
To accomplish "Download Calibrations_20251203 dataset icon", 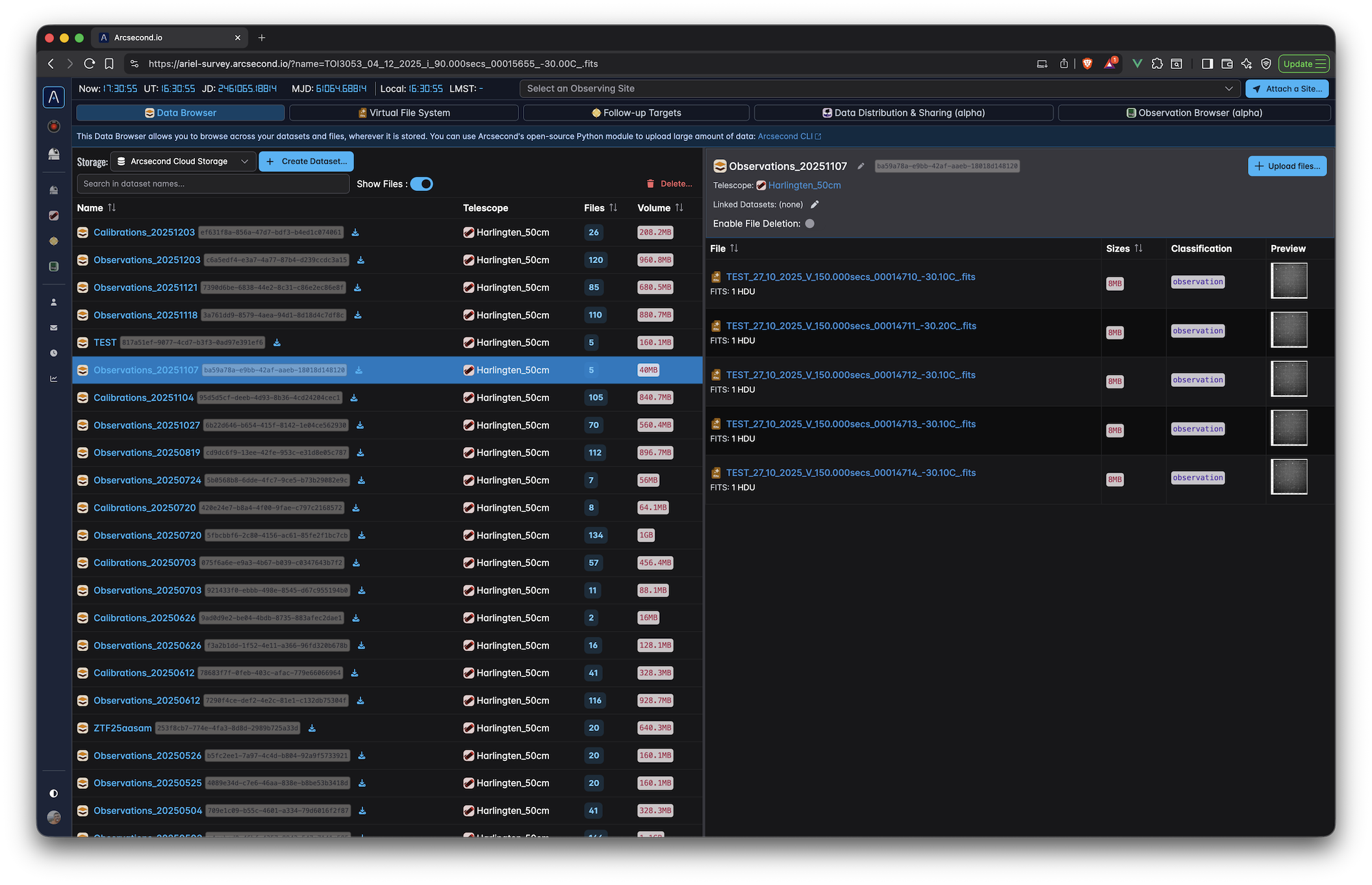I will point(355,233).
